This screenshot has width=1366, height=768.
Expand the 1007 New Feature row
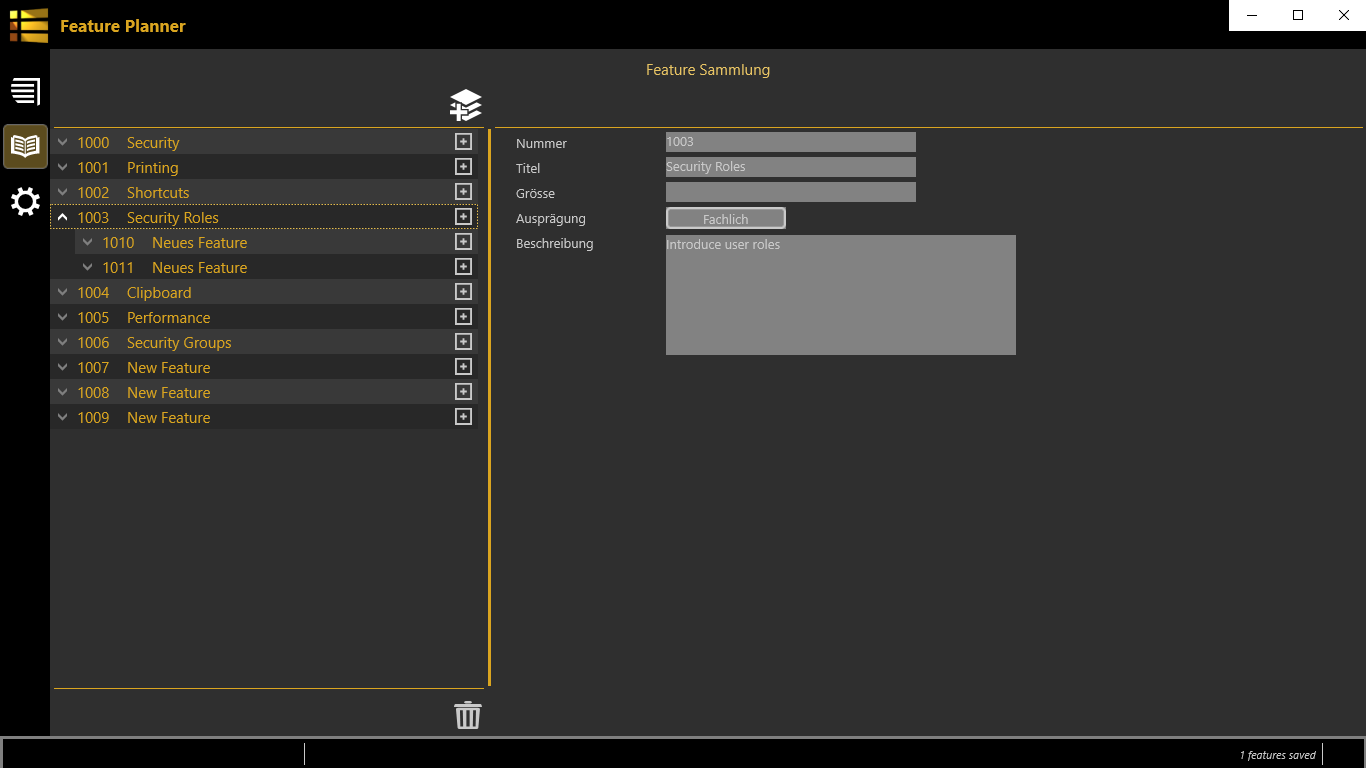(x=63, y=368)
